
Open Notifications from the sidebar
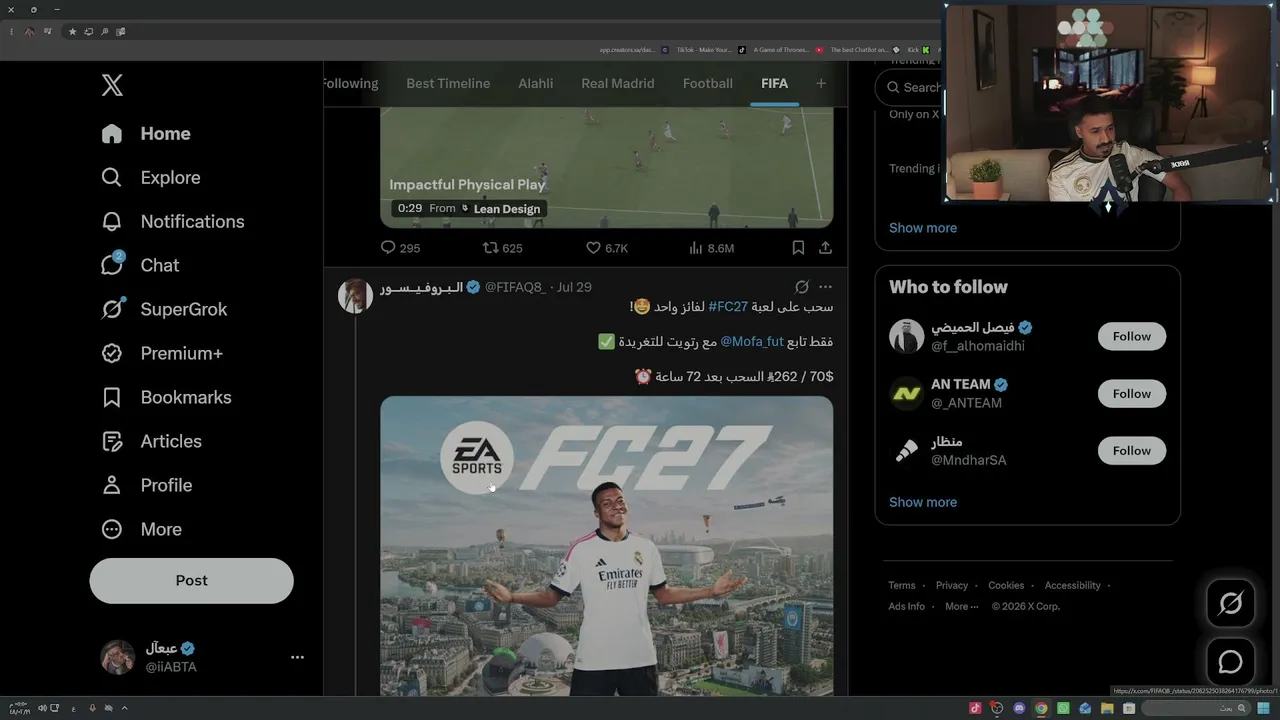[x=173, y=222]
